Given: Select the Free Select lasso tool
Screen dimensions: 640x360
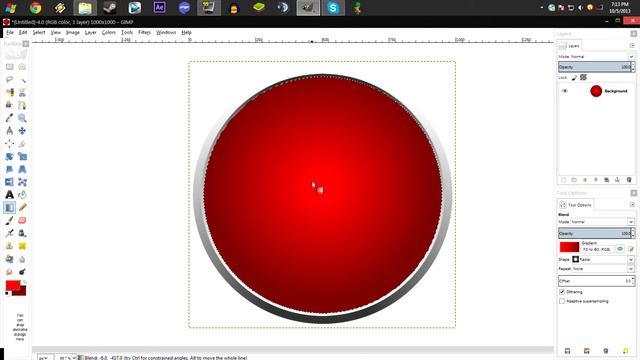Looking at the screenshot, I should click(x=9, y=80).
